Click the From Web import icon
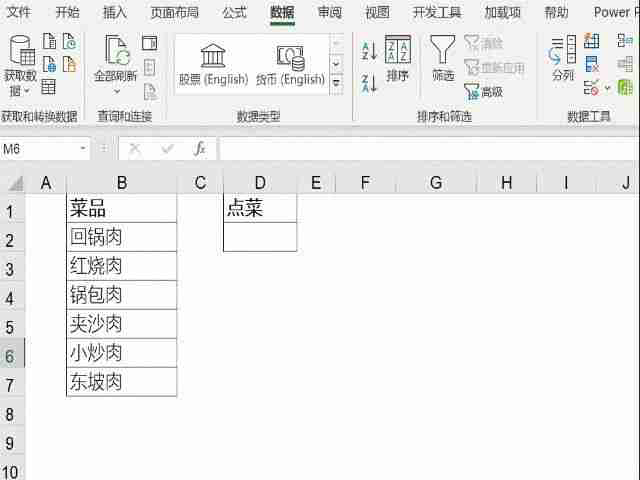 click(49, 64)
